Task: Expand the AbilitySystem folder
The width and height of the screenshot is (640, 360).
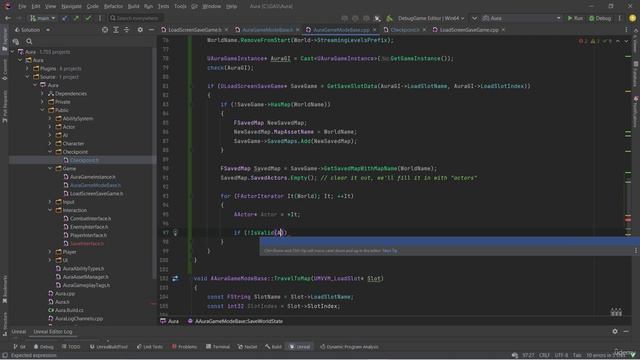Action: [50, 118]
